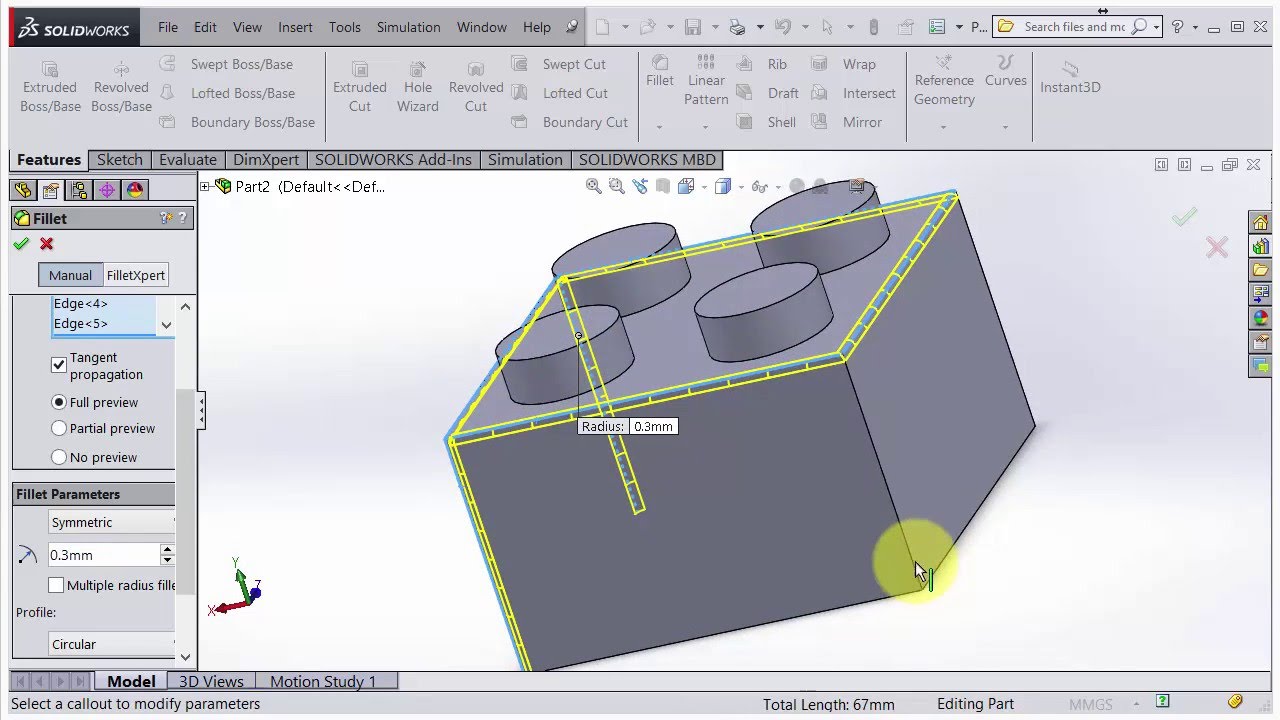
Task: Click the MMGS unit system in status bar
Action: tap(1090, 704)
